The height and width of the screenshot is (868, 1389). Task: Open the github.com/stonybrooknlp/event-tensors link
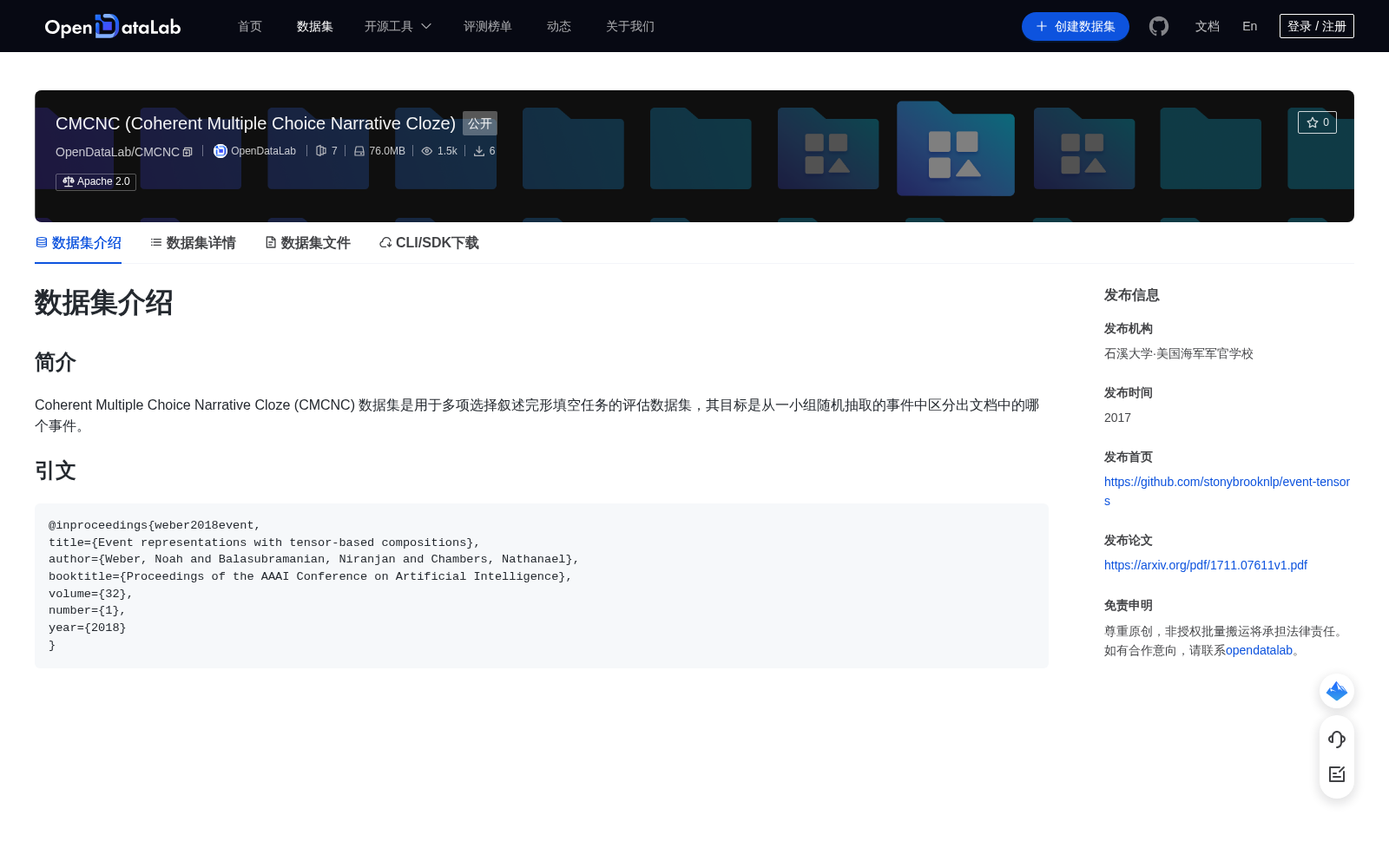(1227, 491)
